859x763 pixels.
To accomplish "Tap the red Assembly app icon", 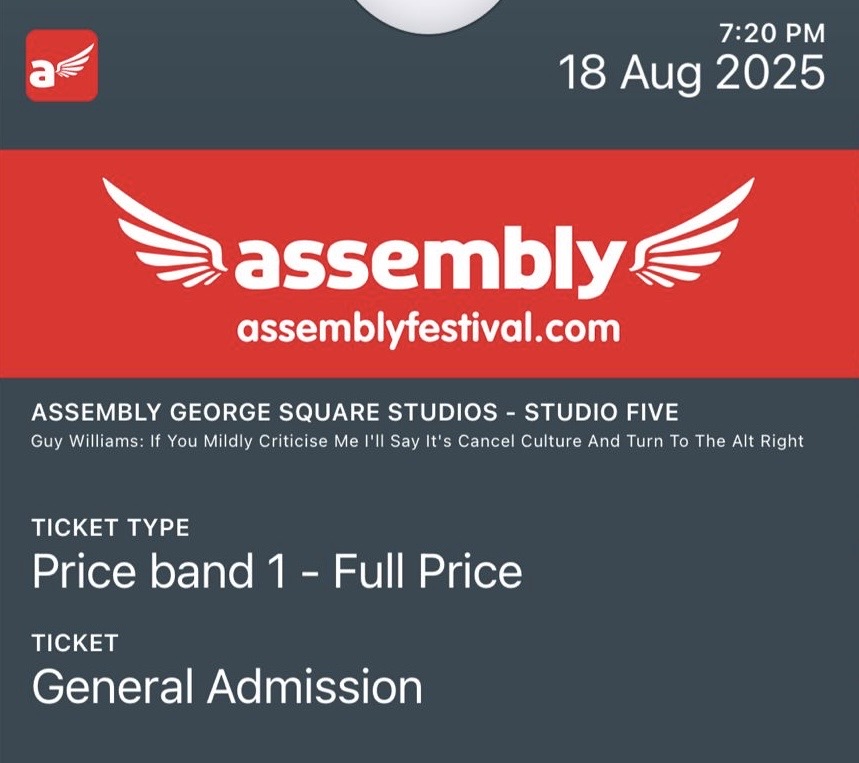I will (61, 65).
